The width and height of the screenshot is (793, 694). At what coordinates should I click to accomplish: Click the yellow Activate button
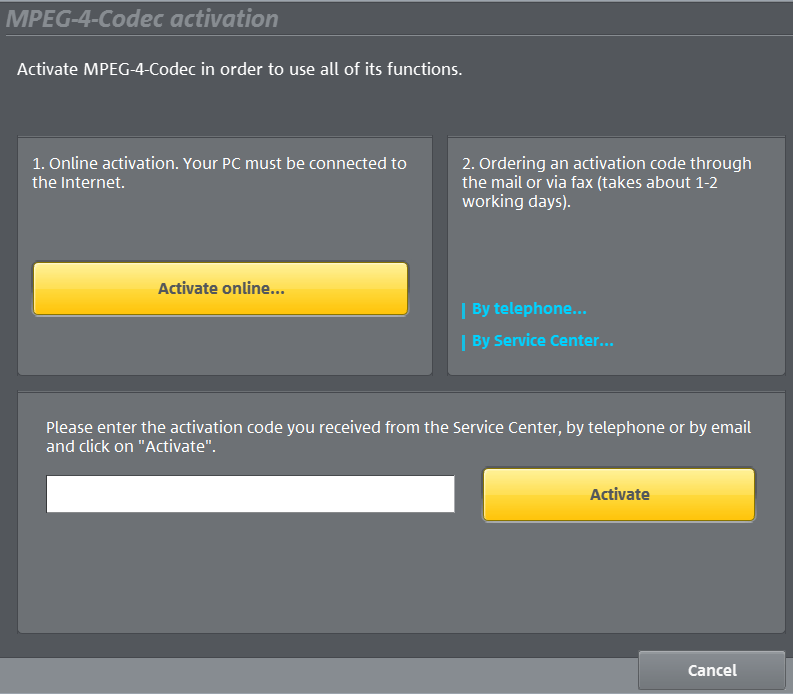click(x=619, y=494)
